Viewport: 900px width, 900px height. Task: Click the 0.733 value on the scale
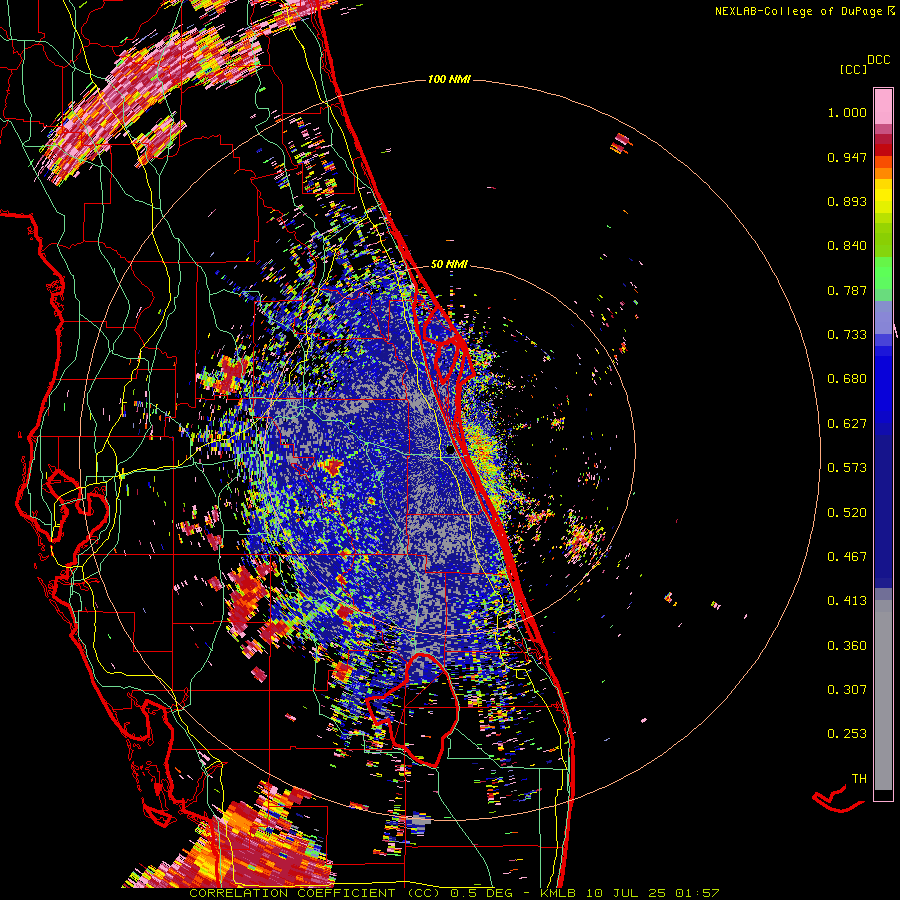847,335
